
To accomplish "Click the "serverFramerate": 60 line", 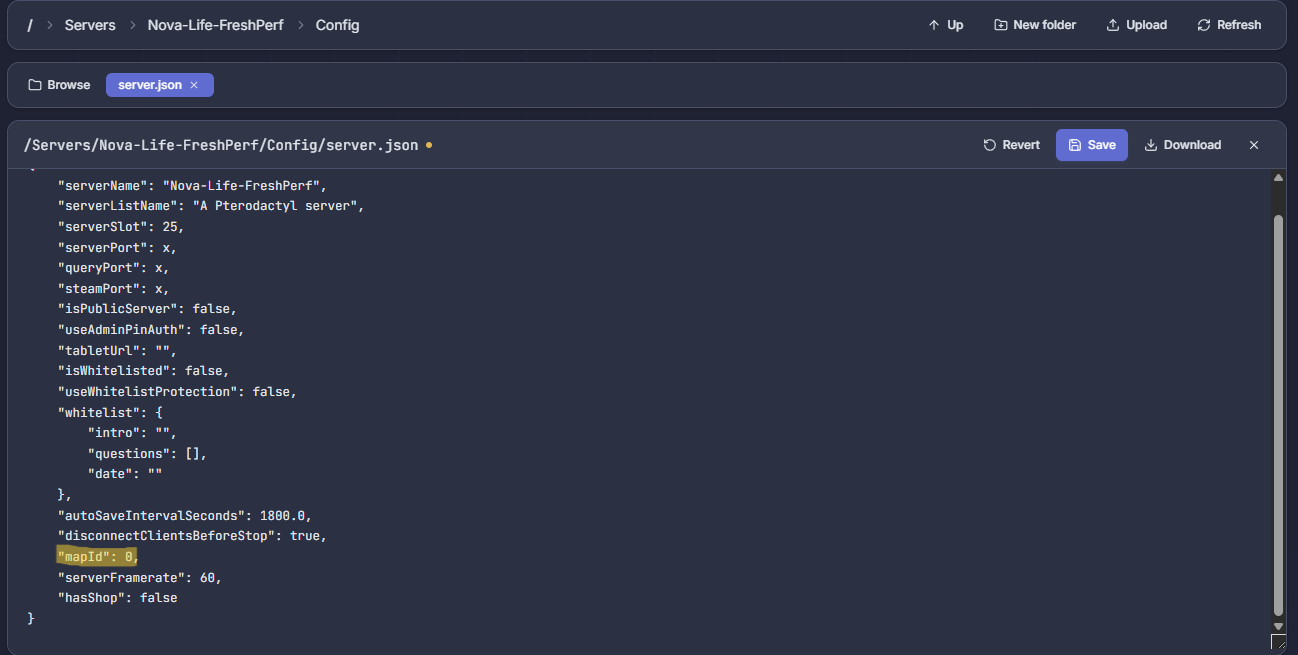I will tap(140, 578).
